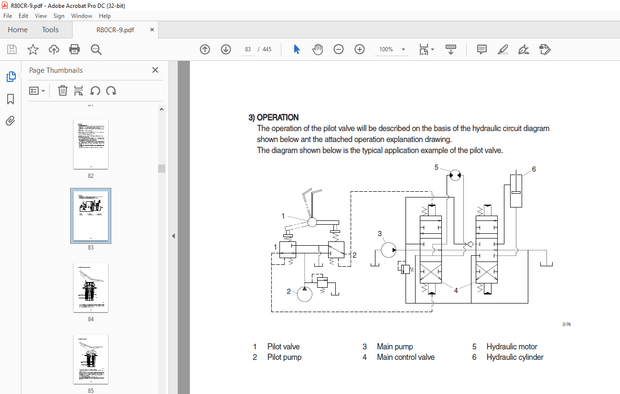Screen dimensions: 620x394
Task: Rotate page counterclockwise
Action: click(x=95, y=91)
